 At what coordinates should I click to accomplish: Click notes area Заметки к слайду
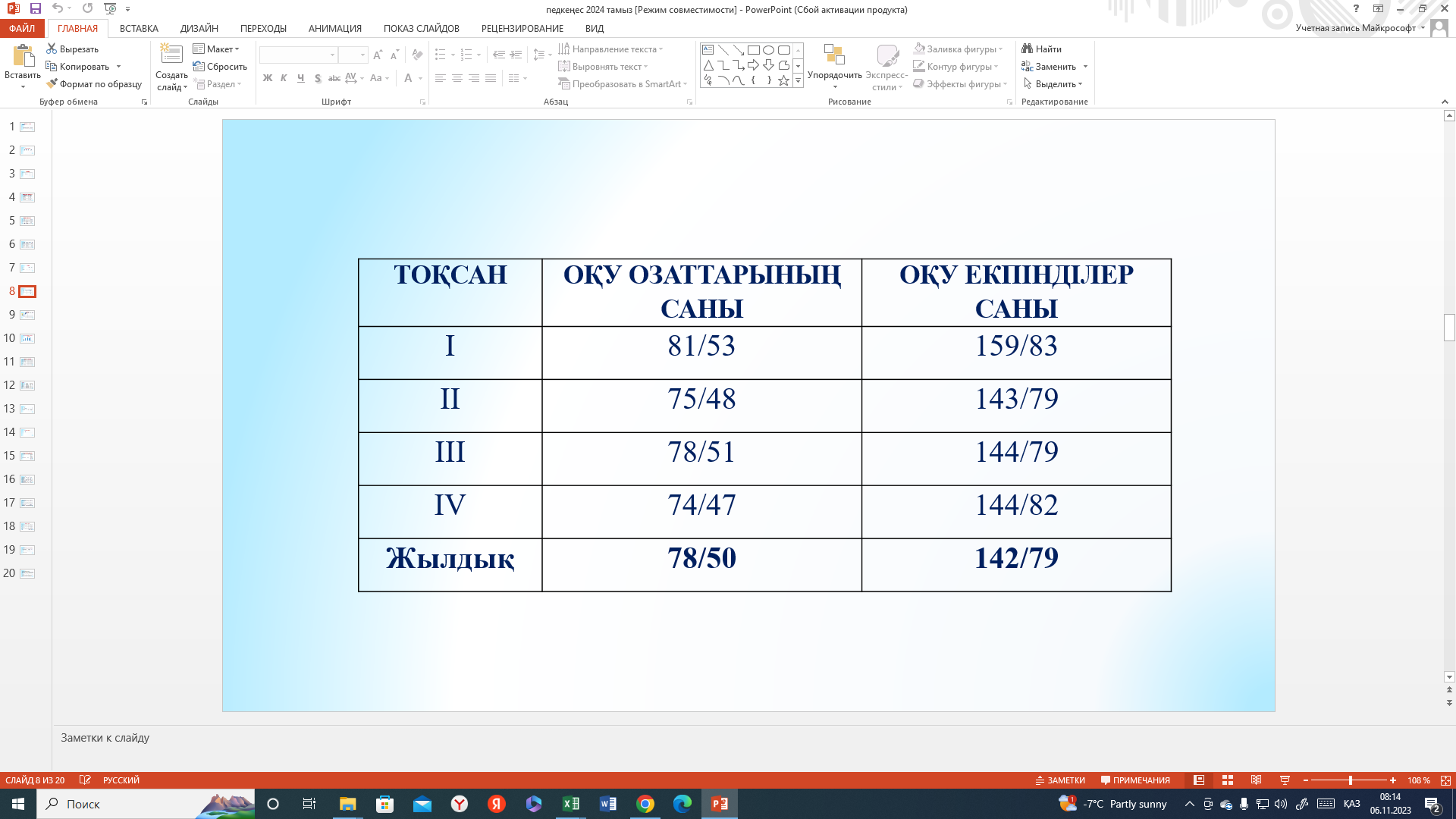tap(105, 737)
